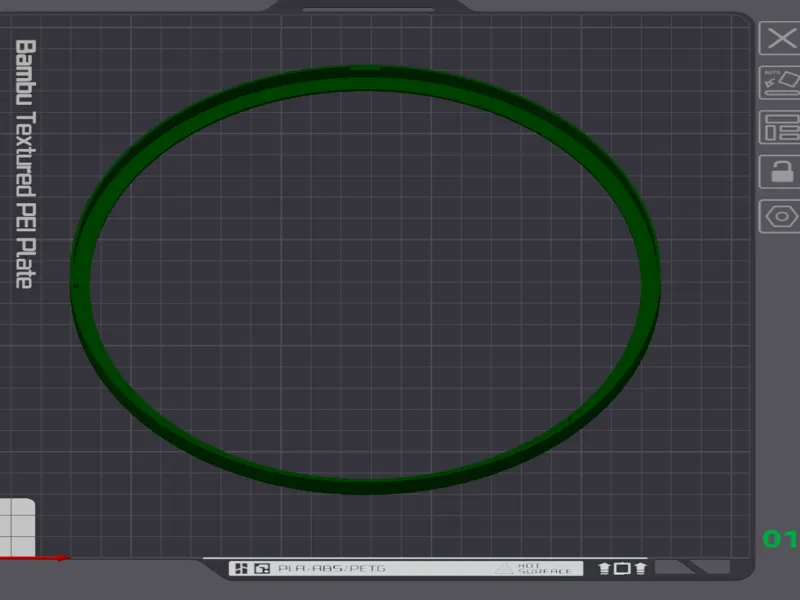800x600 pixels.
Task: Click the Bambu Textured PEI Plate label
Action: [x=26, y=164]
